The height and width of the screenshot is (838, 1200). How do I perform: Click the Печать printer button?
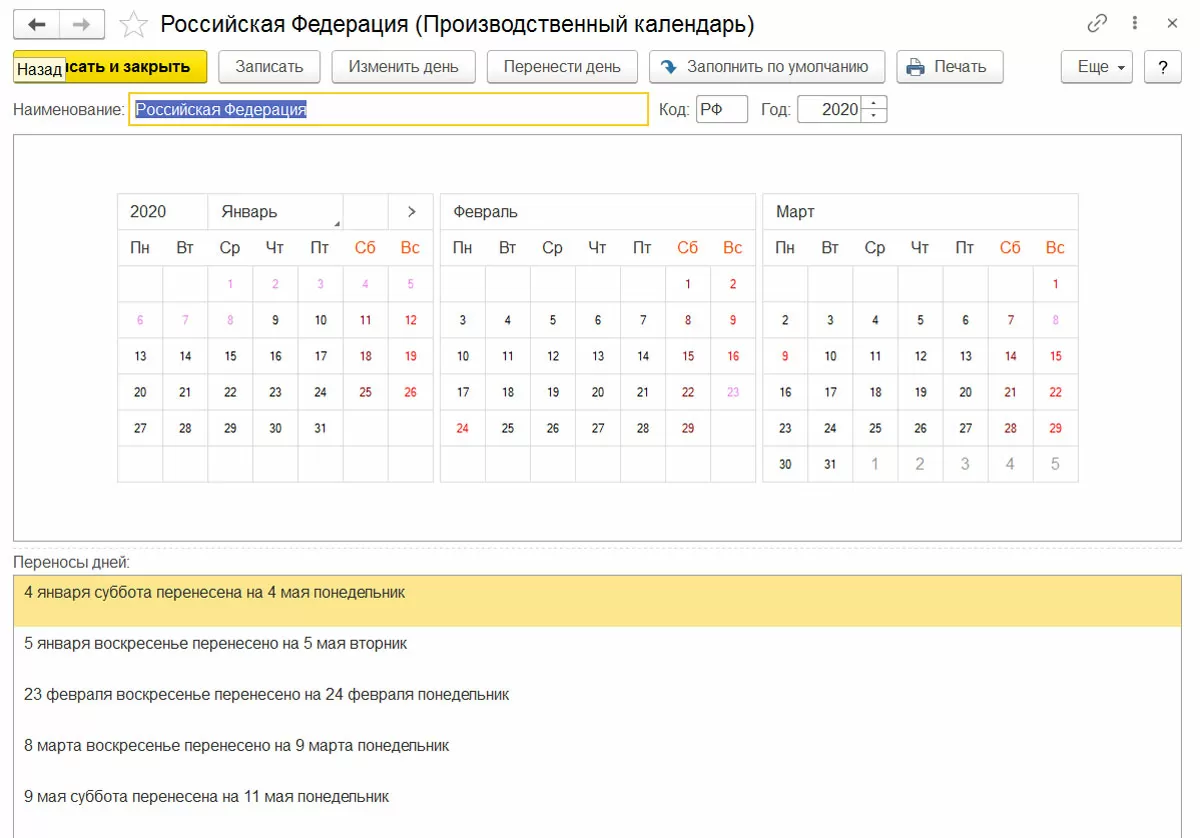tap(948, 67)
